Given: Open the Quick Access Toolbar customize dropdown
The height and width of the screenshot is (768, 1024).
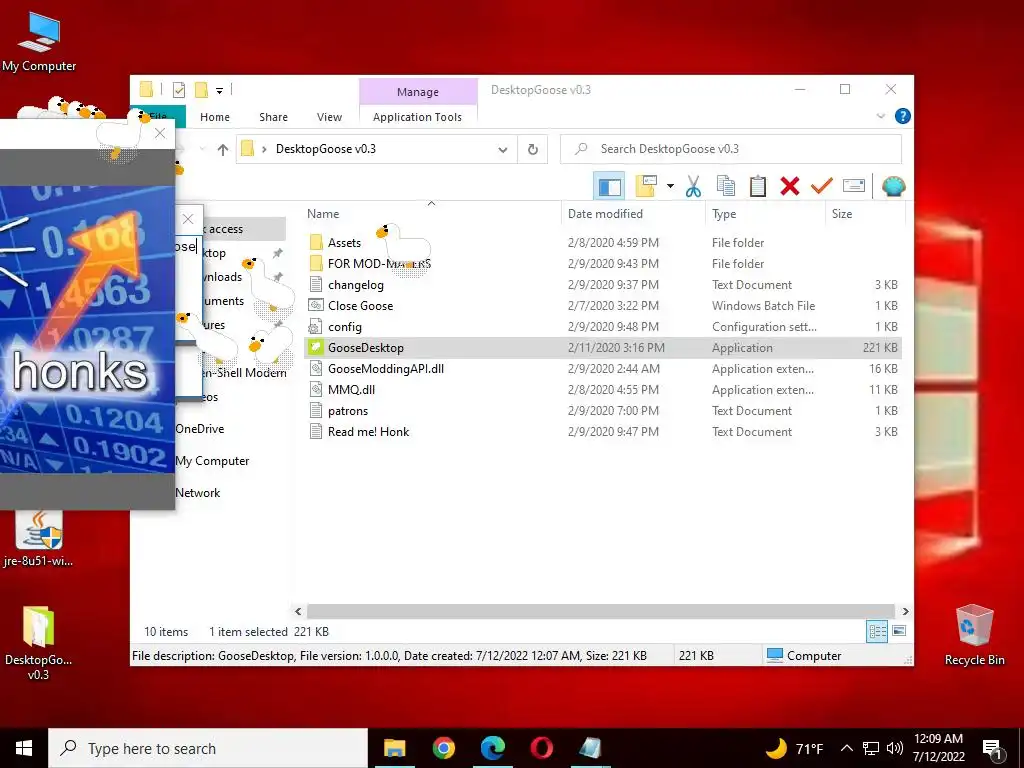Looking at the screenshot, I should [219, 90].
